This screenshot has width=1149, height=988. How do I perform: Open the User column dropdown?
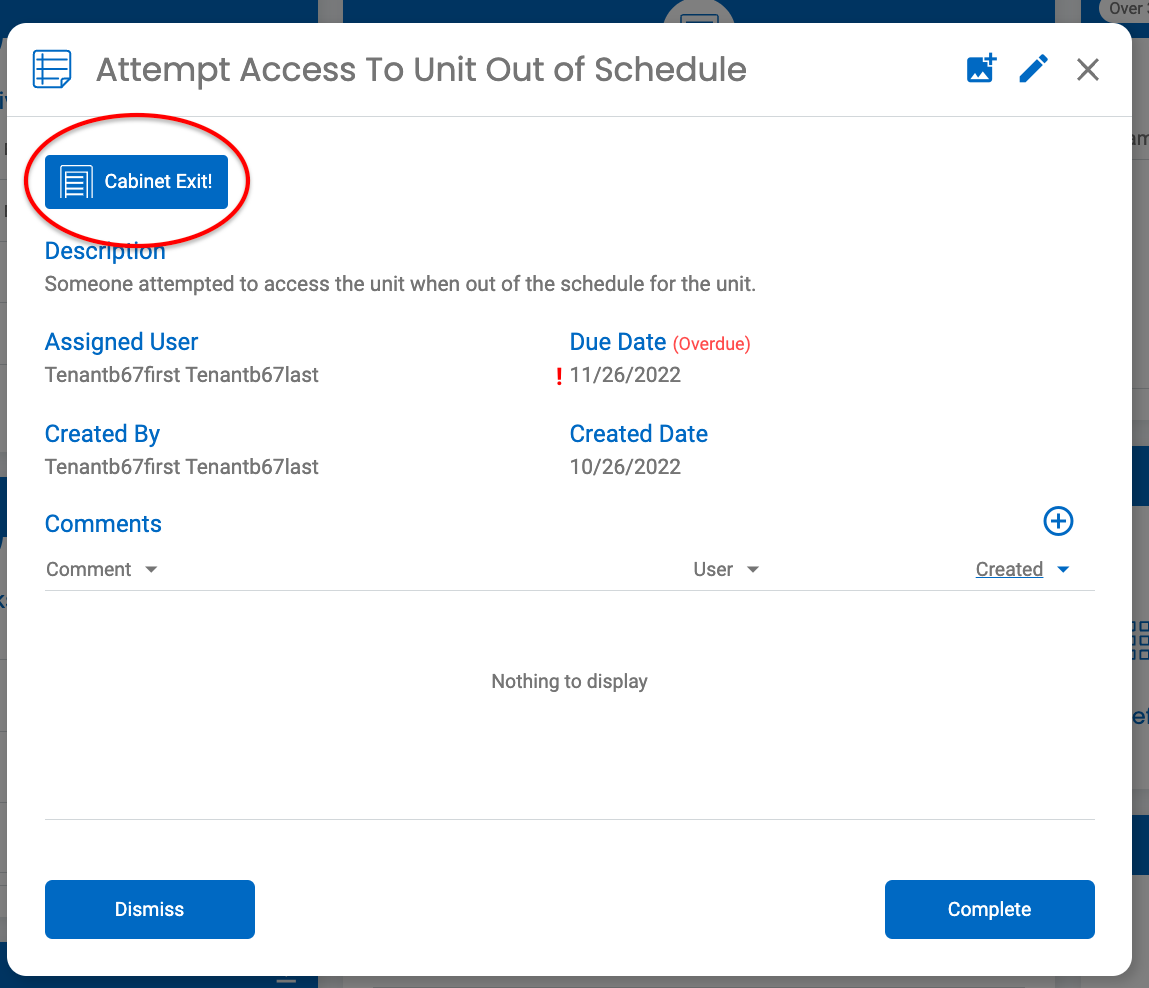click(x=754, y=569)
